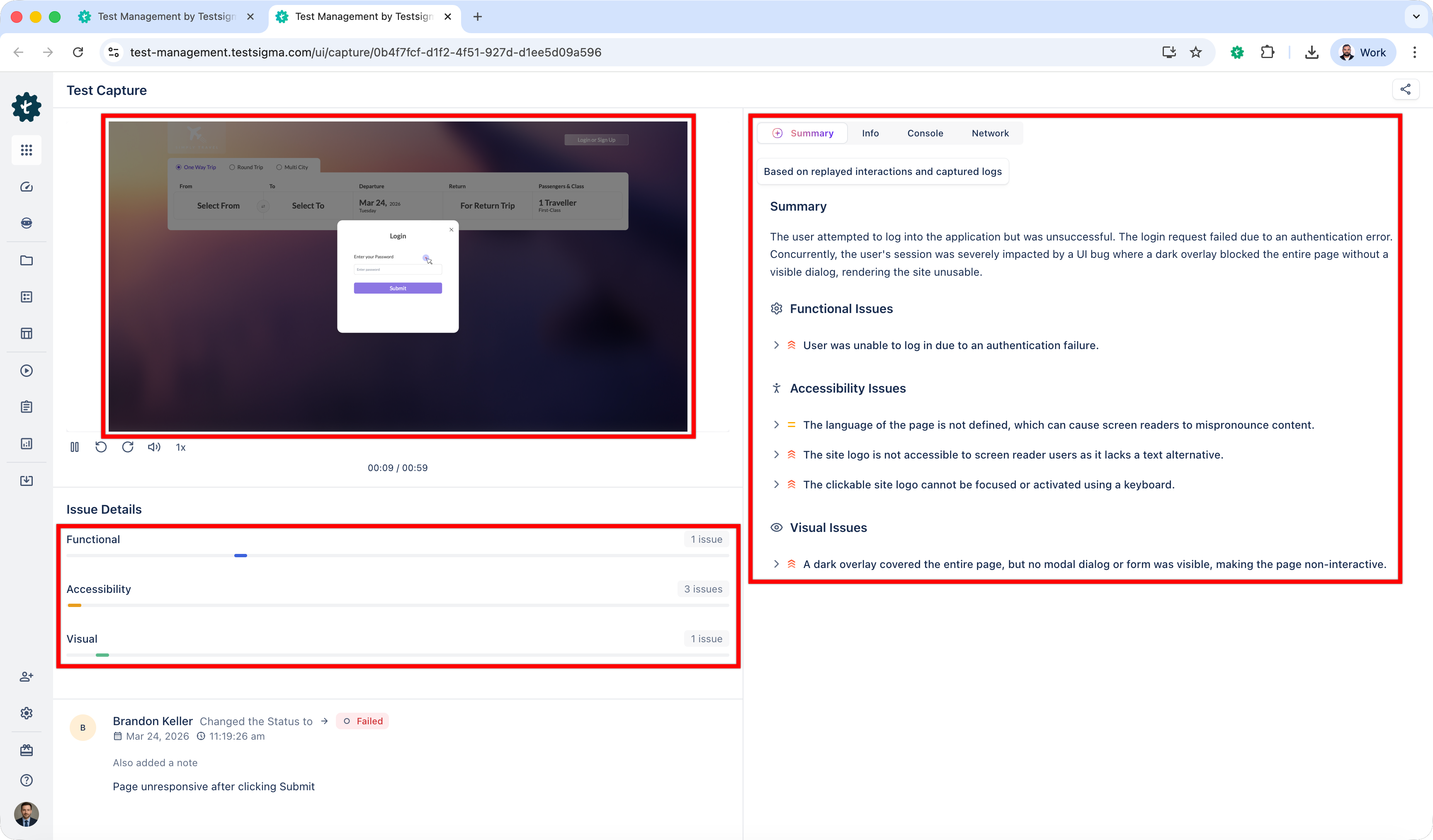Pause the capture playback
1433x840 pixels.
coord(75,447)
